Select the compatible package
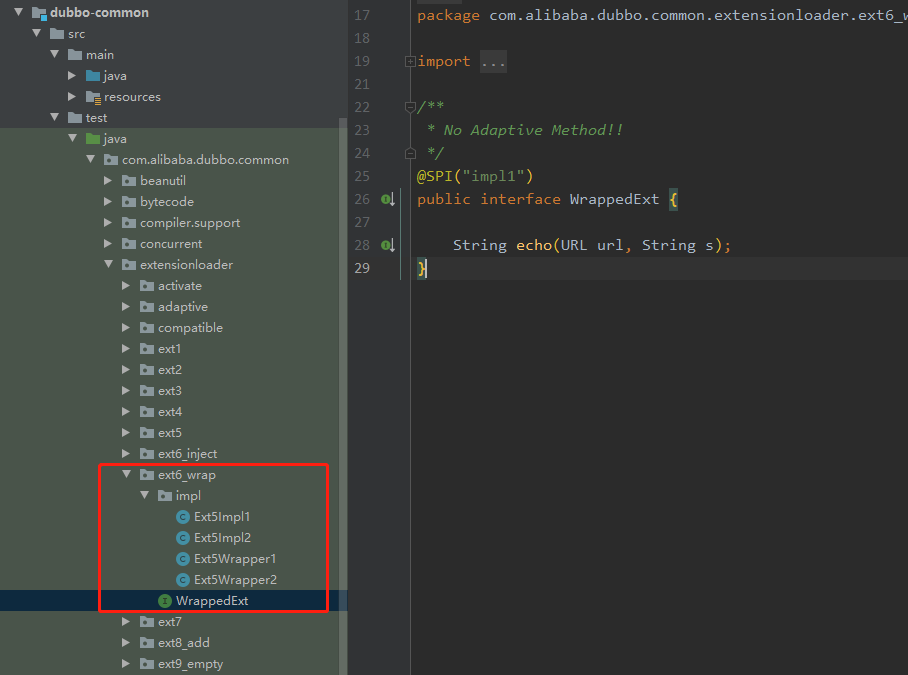Screen dimensions: 908x675 [191, 328]
